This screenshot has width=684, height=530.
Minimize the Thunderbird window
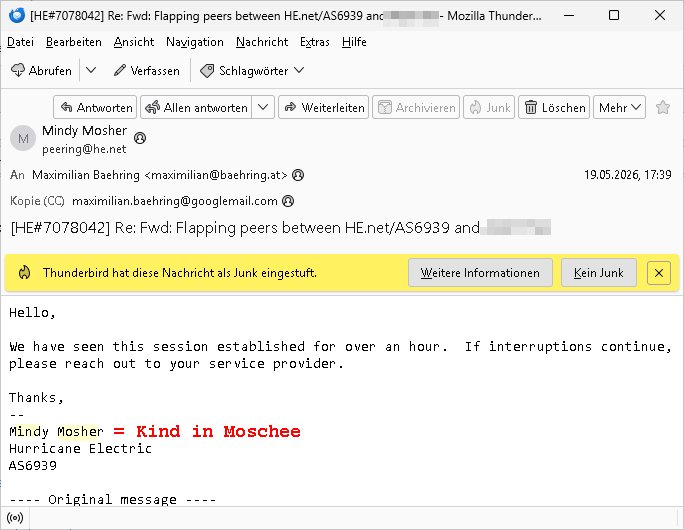tap(569, 15)
